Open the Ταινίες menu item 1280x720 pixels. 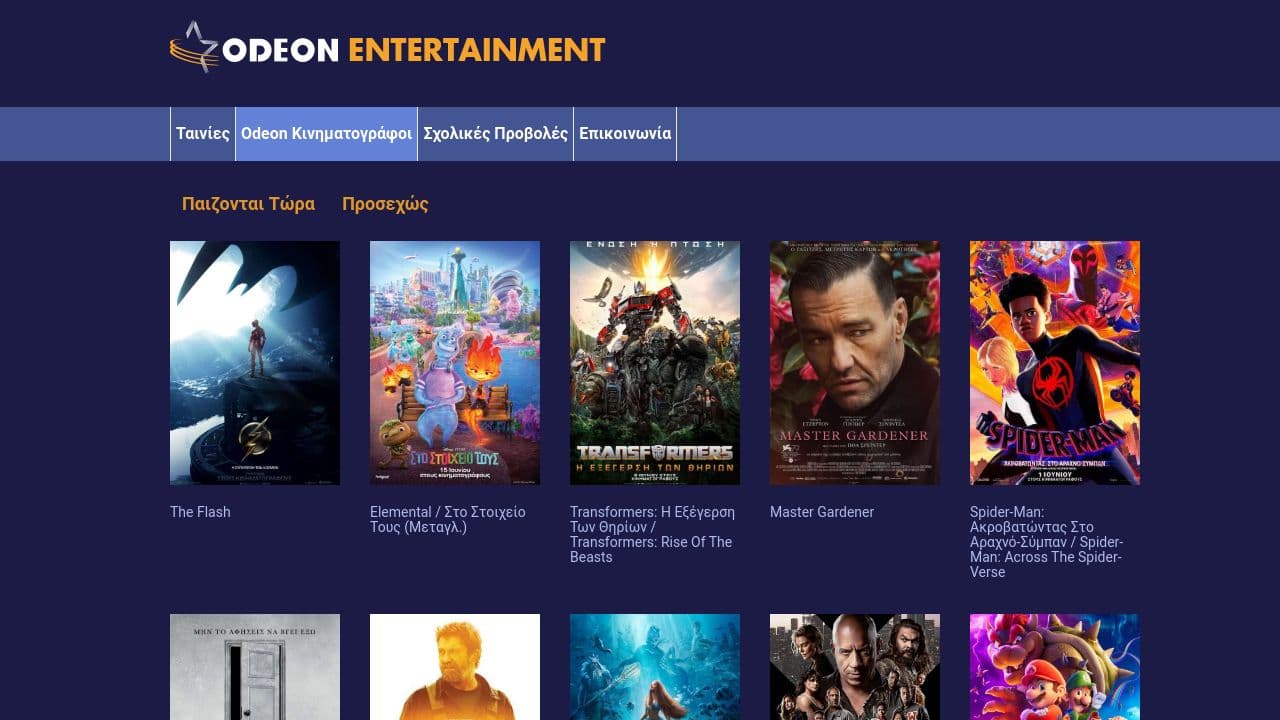(202, 132)
